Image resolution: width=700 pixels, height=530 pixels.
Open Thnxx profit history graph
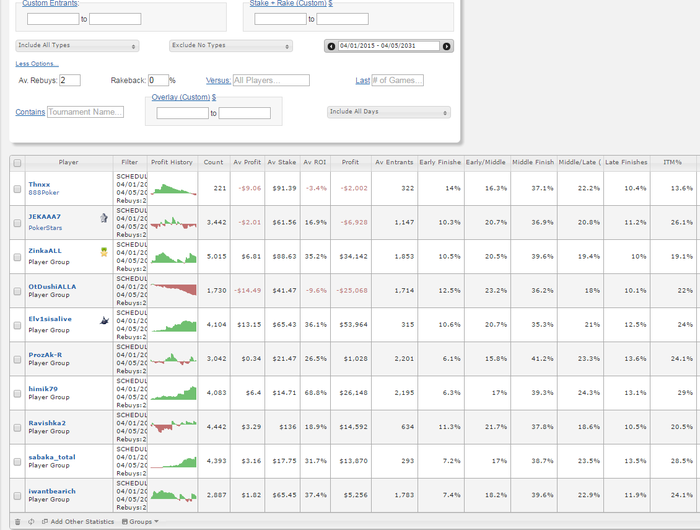click(173, 189)
